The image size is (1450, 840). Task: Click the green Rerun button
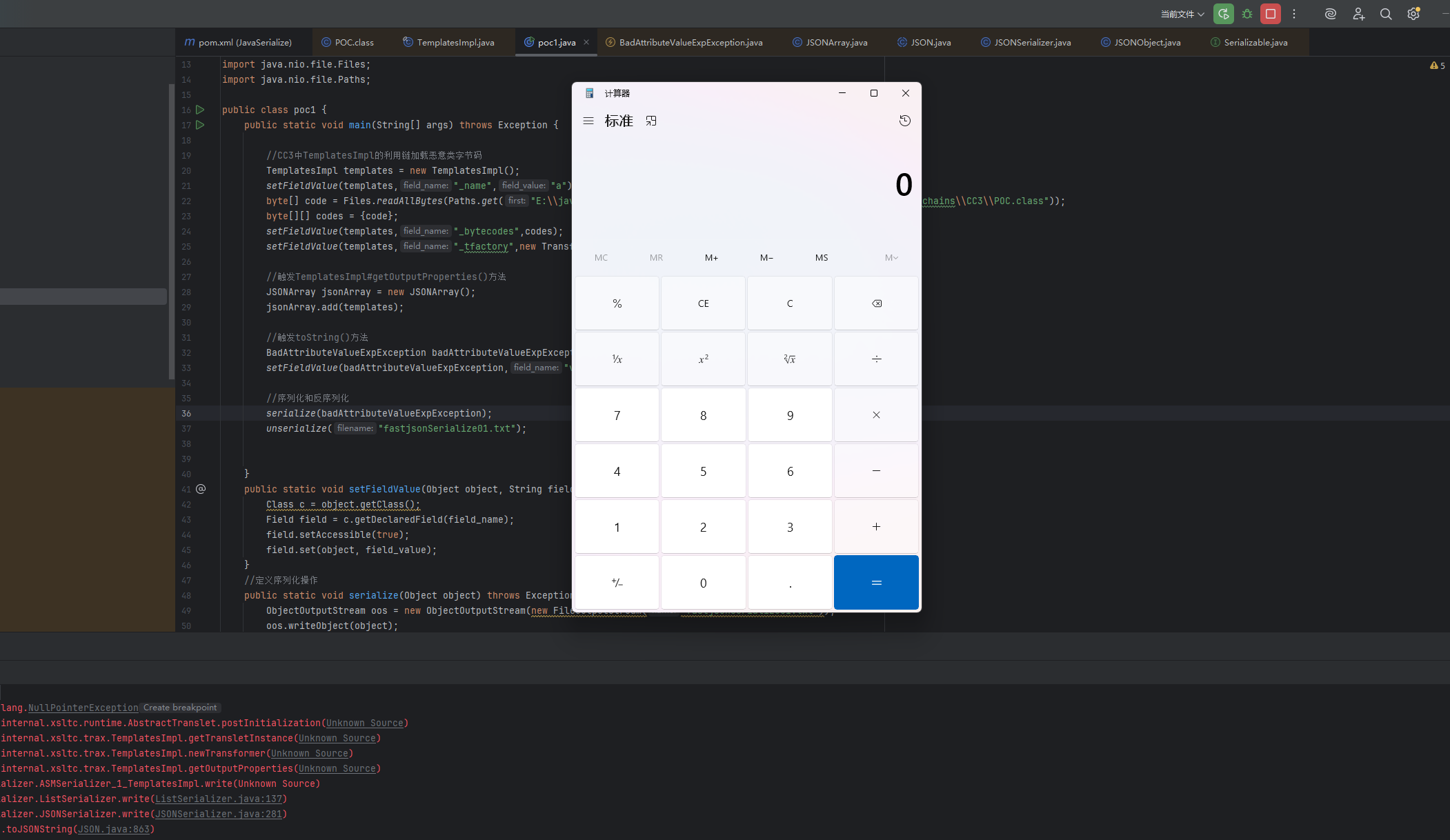pos(1223,14)
